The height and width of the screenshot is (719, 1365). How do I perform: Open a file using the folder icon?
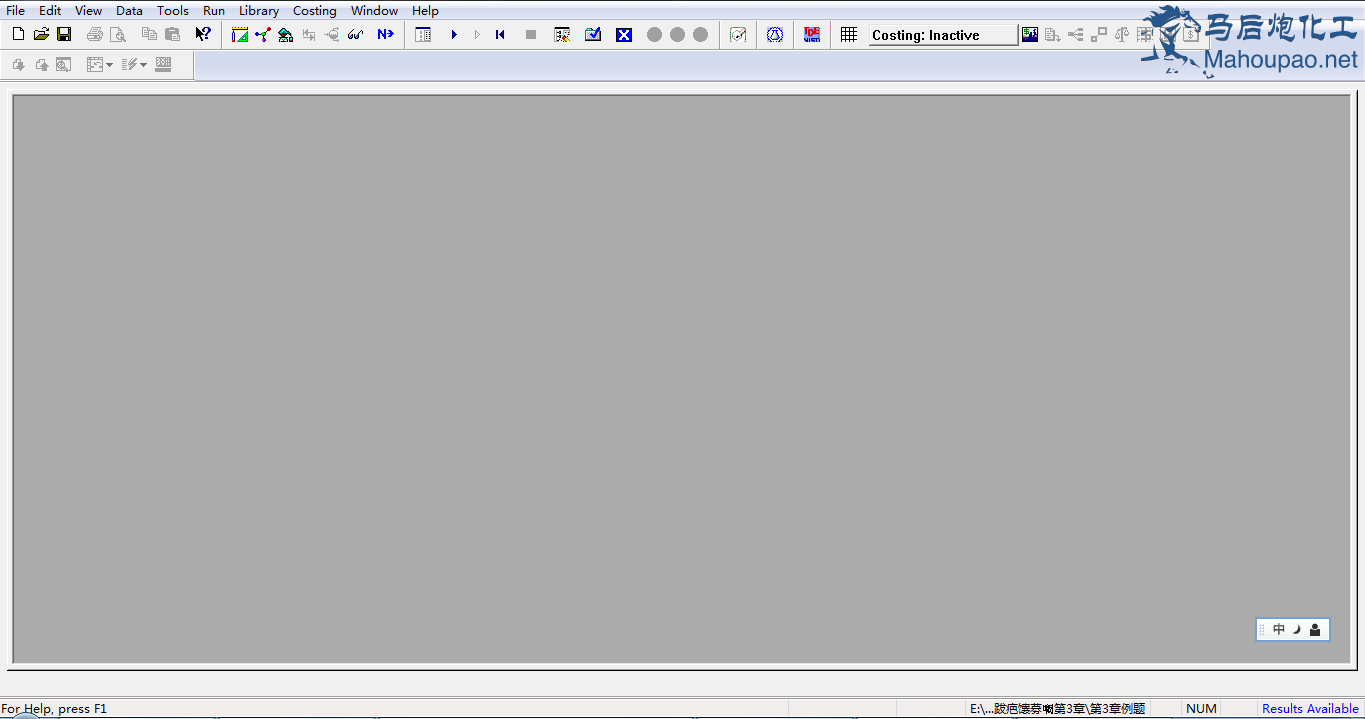point(41,34)
